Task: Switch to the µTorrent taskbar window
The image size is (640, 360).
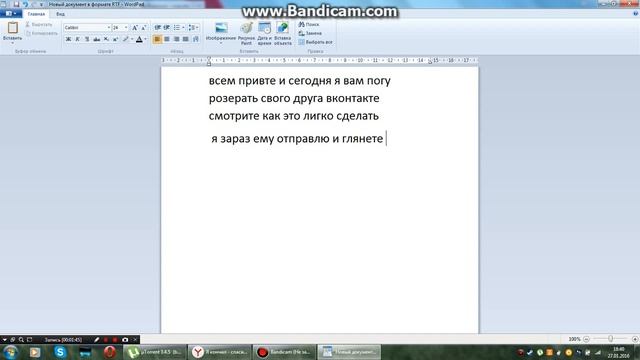Action: (154, 352)
